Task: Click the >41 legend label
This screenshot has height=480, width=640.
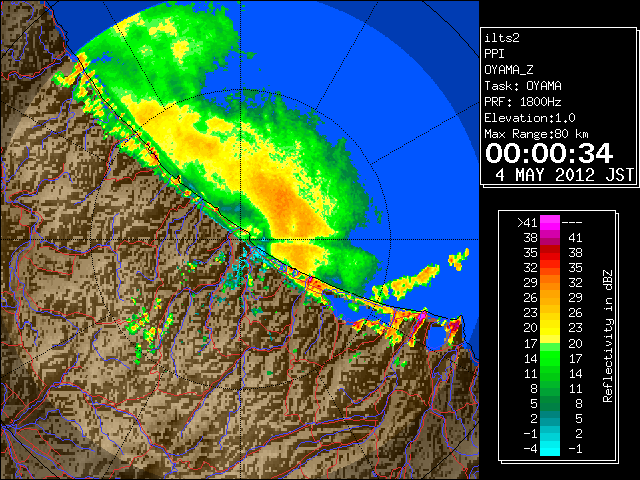Action: pyautogui.click(x=527, y=223)
